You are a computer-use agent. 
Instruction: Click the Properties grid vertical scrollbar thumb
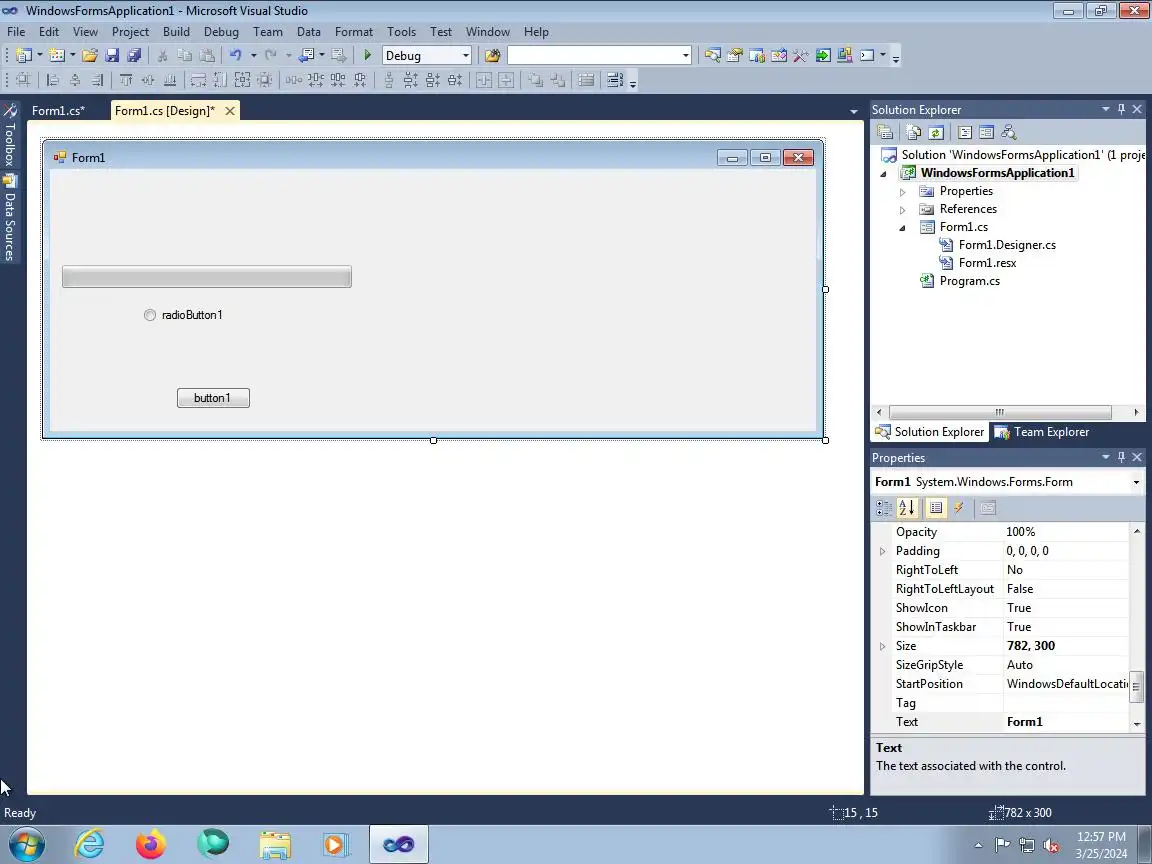pyautogui.click(x=1136, y=688)
